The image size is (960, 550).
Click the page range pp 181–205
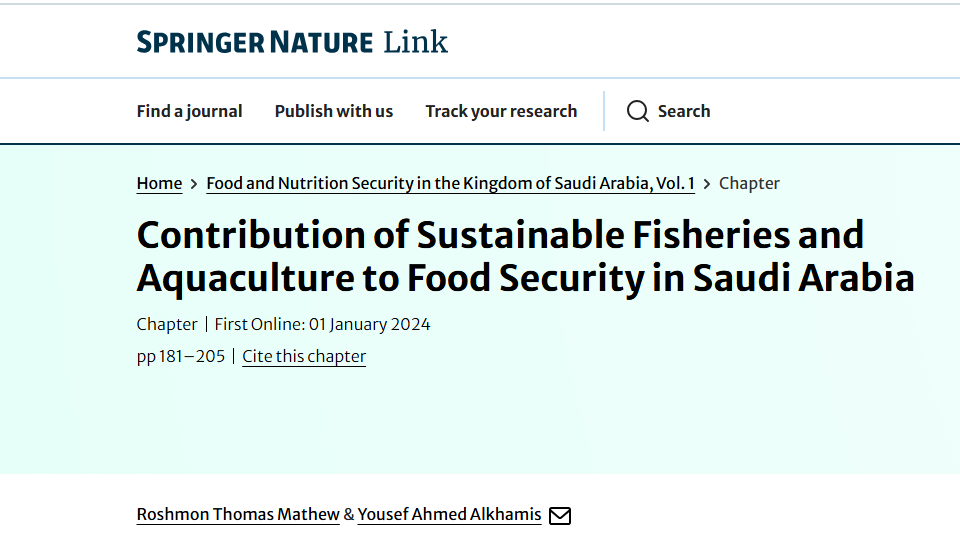click(181, 356)
